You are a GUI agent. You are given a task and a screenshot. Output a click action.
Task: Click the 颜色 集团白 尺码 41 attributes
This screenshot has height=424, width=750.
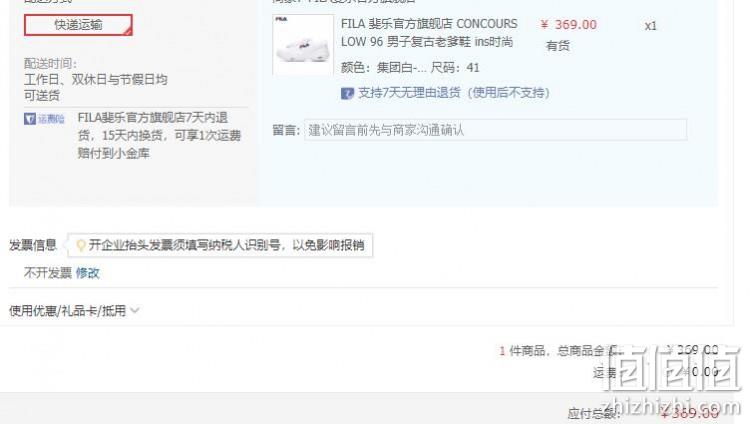tap(410, 67)
